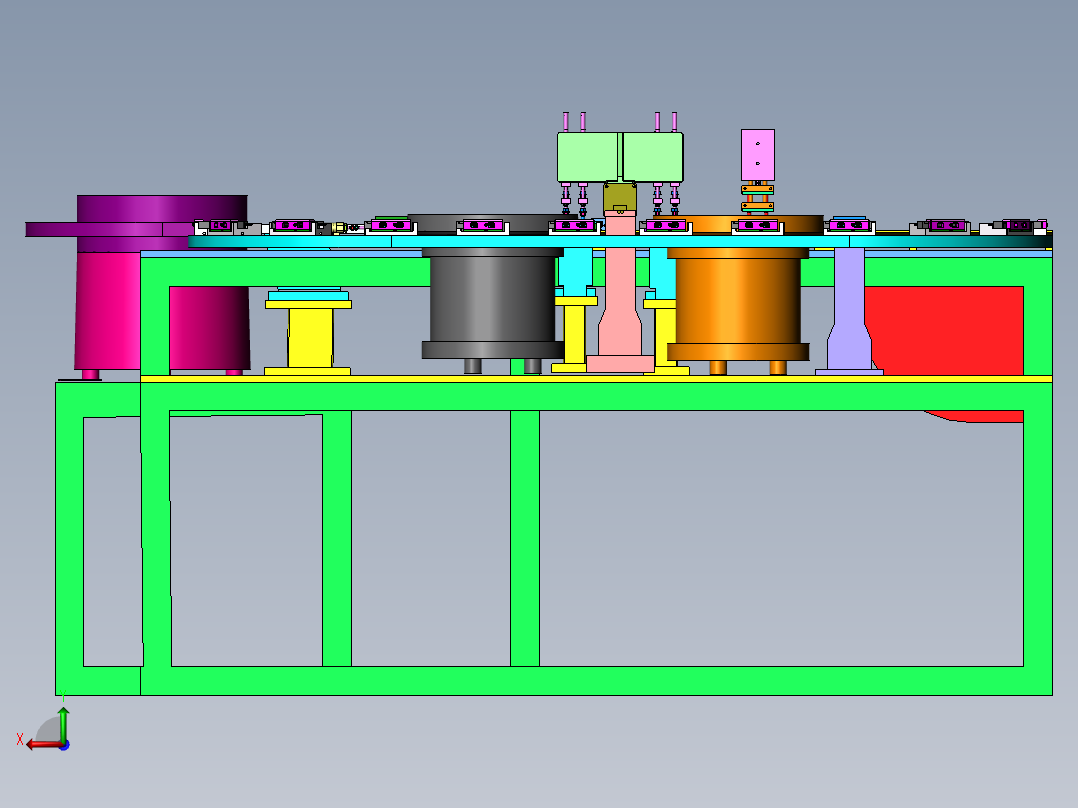Select the gray cylindrical drum body
The height and width of the screenshot is (808, 1078).
(492, 299)
